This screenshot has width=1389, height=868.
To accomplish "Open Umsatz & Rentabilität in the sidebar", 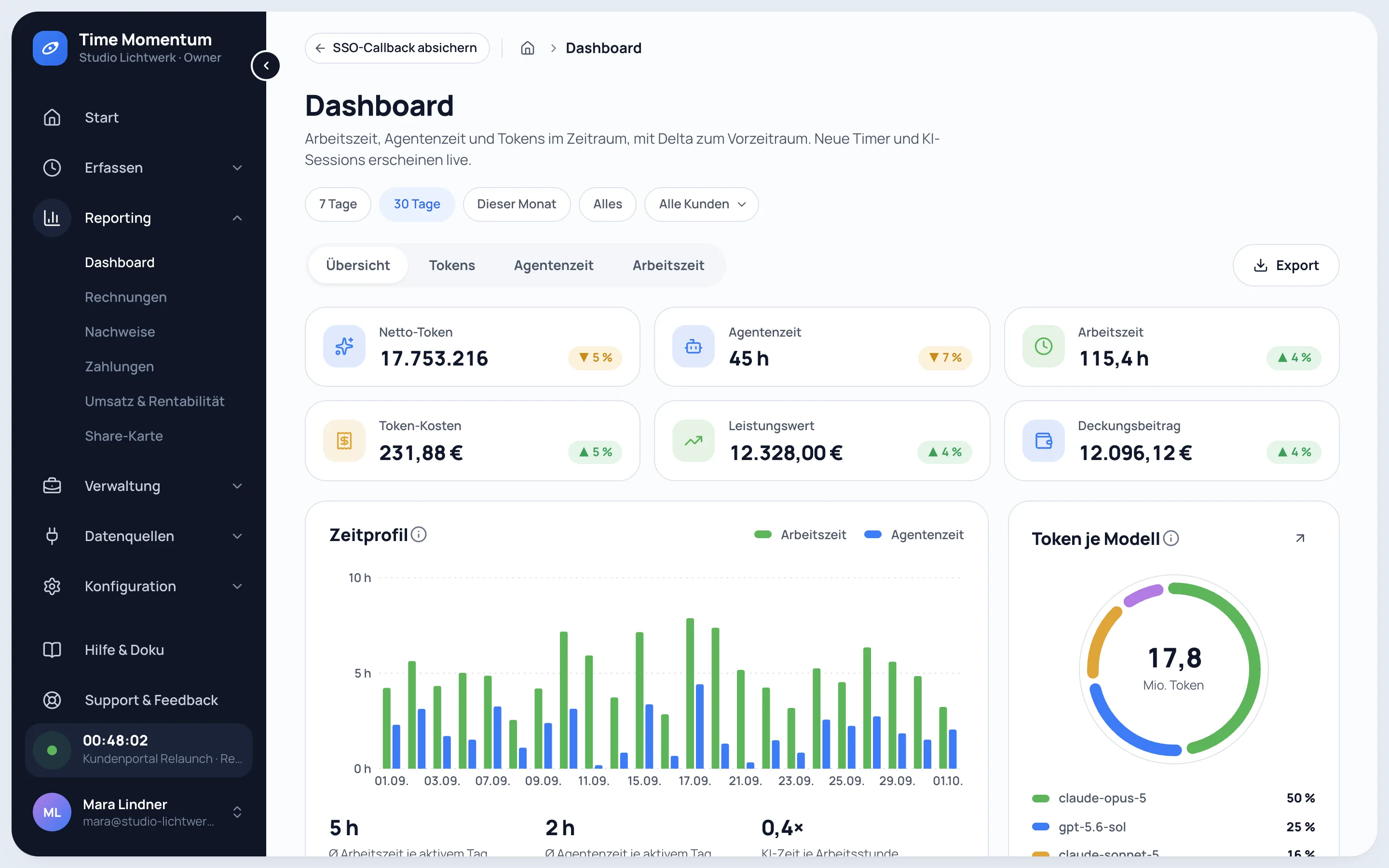I will (154, 401).
